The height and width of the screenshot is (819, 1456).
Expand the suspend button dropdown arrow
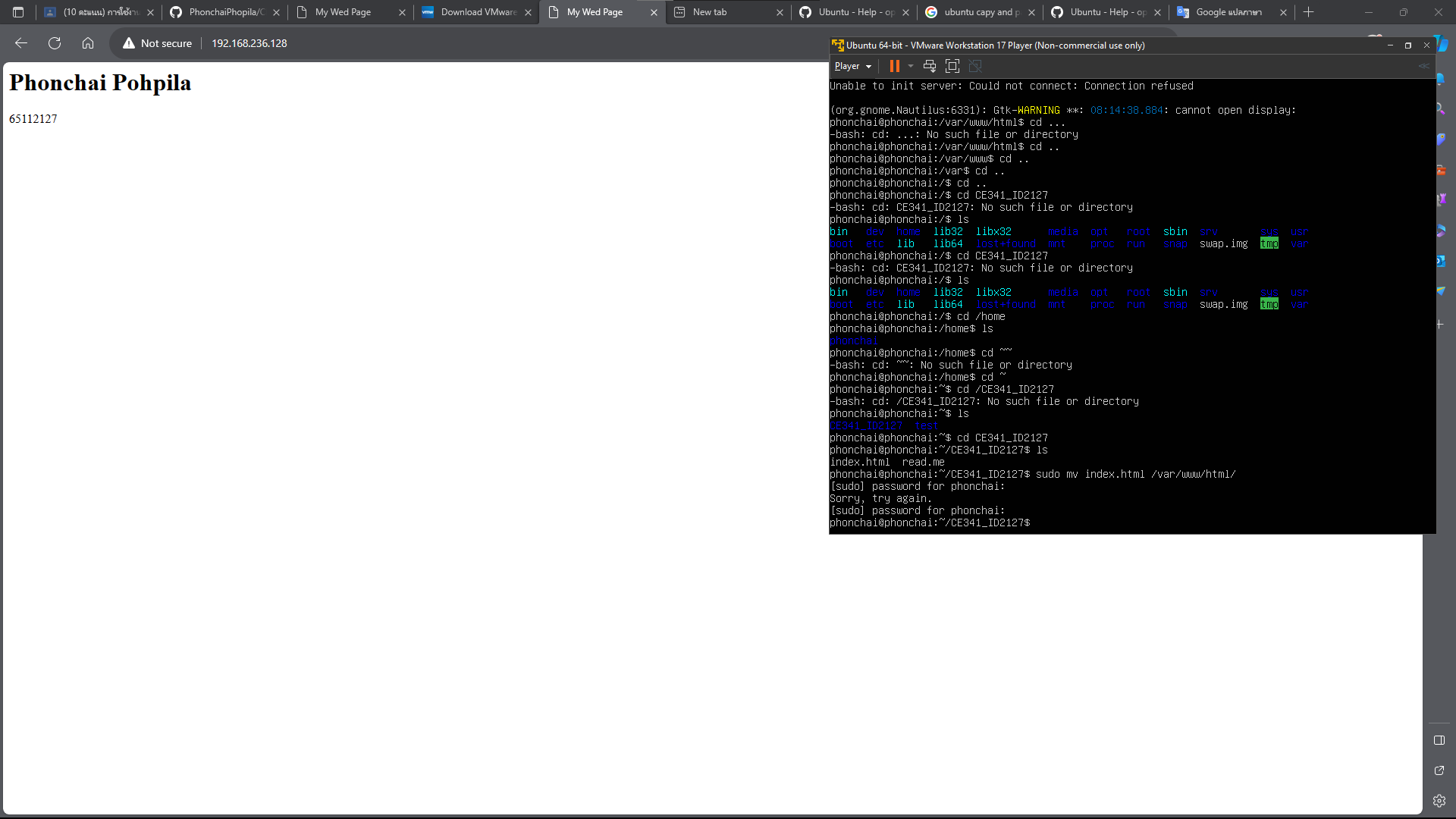point(910,66)
